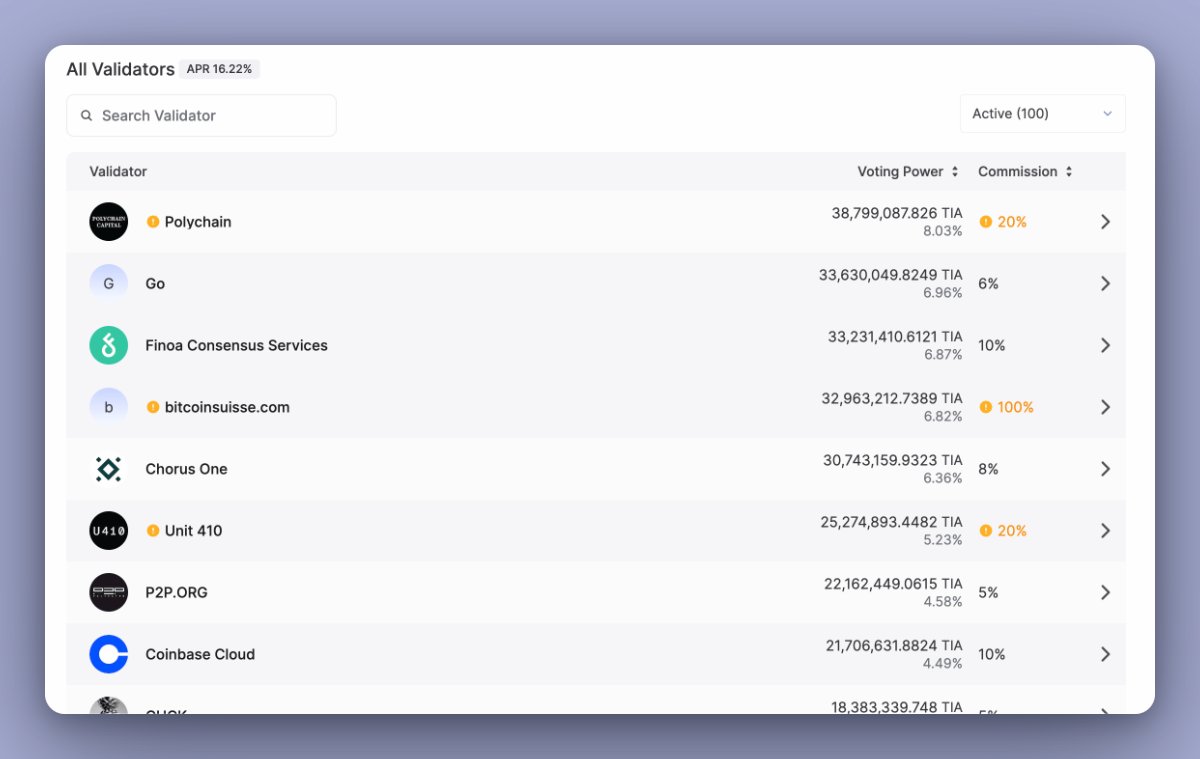Click voting power 32,963,212.7389 TIA
The height and width of the screenshot is (759, 1200).
892,398
